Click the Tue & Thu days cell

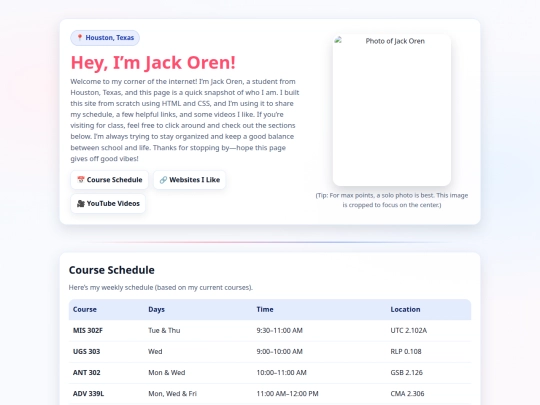tap(164, 331)
